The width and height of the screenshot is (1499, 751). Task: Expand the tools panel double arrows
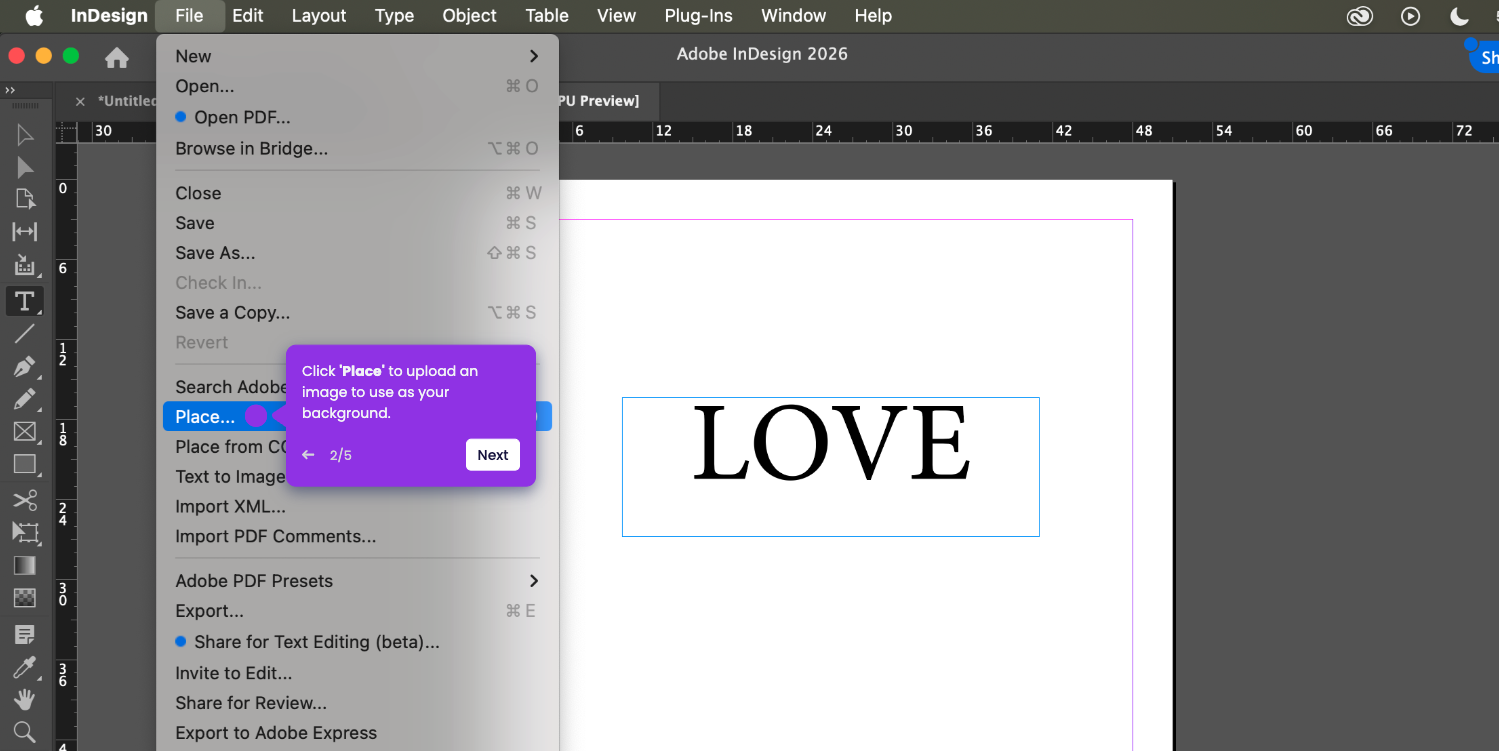[10, 90]
